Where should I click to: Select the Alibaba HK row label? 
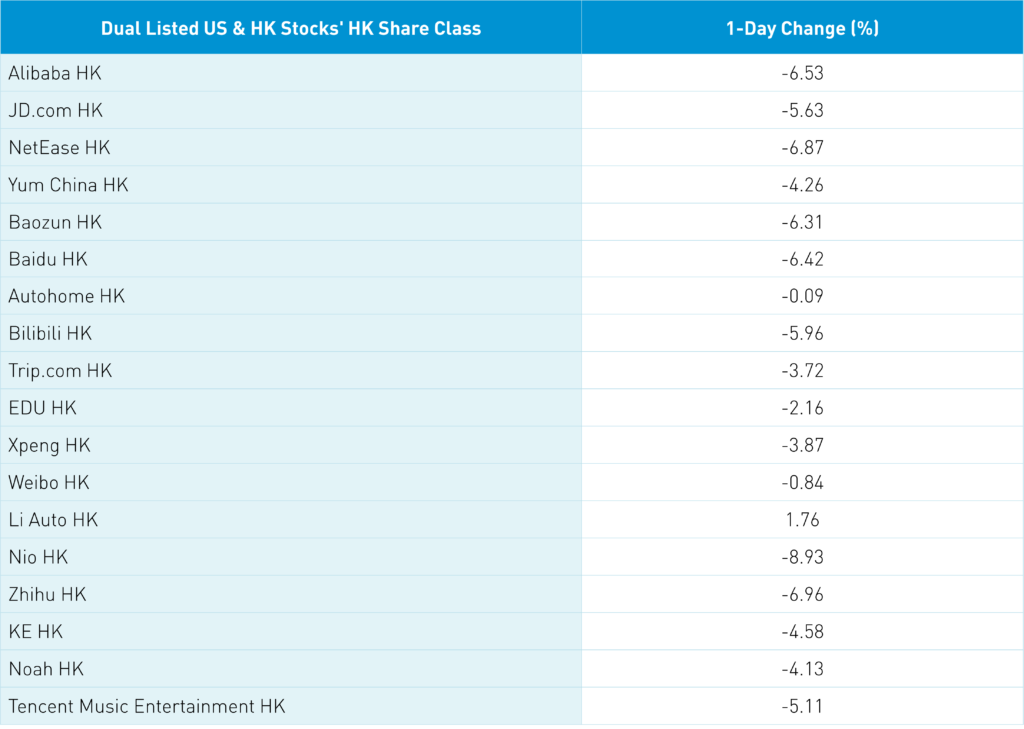pyautogui.click(x=55, y=73)
